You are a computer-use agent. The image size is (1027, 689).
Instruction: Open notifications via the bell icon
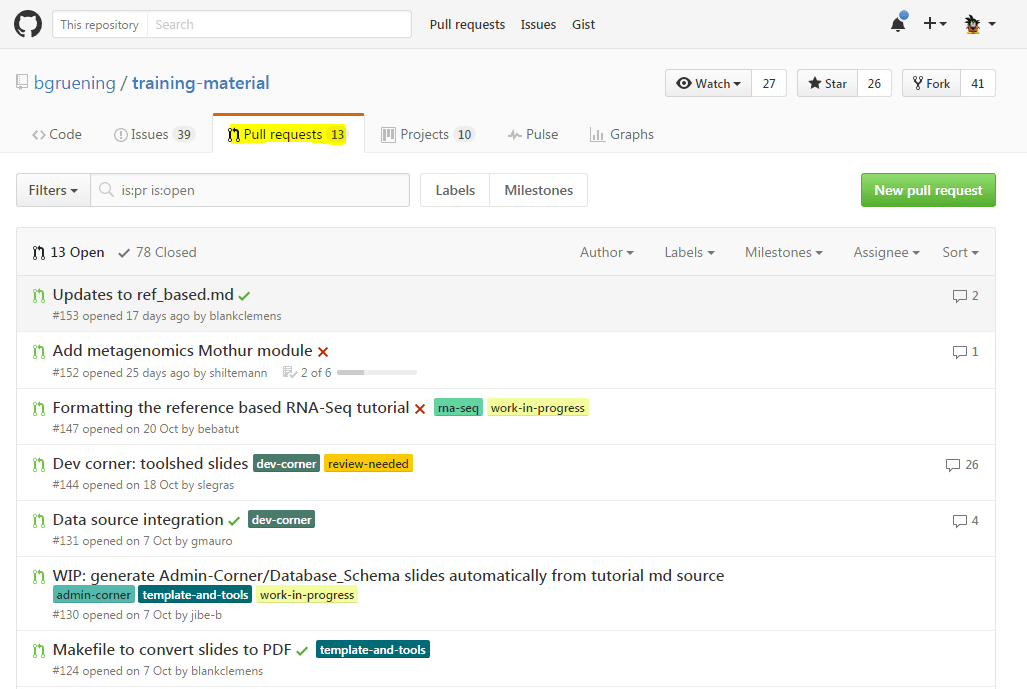pos(897,23)
